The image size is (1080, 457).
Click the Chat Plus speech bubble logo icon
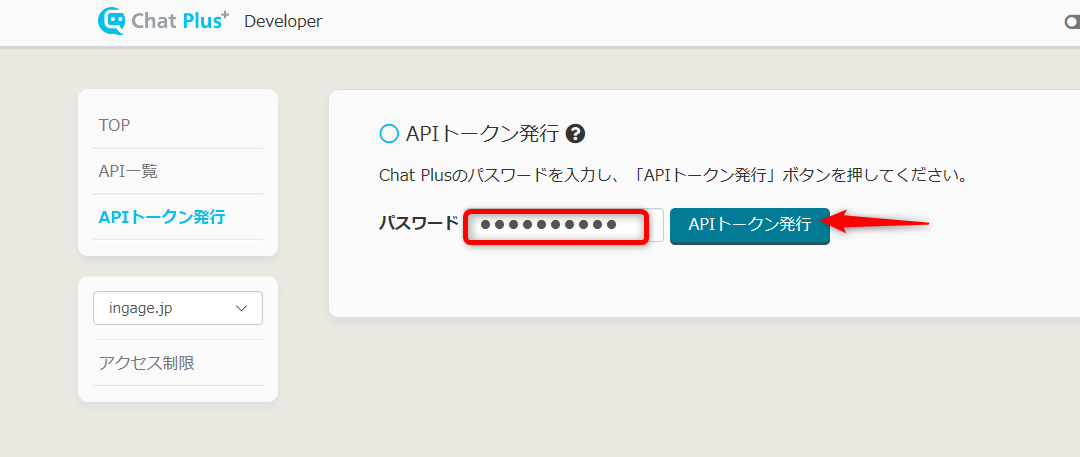(x=112, y=21)
